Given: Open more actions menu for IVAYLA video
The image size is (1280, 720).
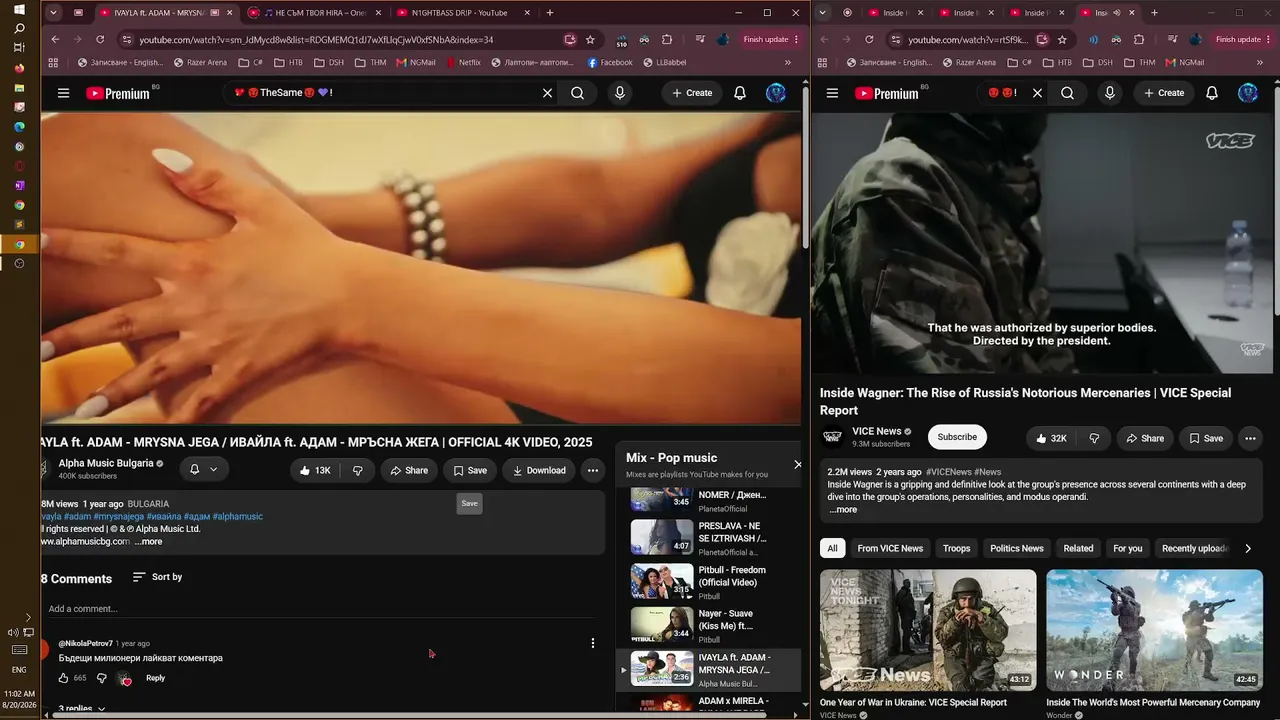Looking at the screenshot, I should (x=593, y=470).
